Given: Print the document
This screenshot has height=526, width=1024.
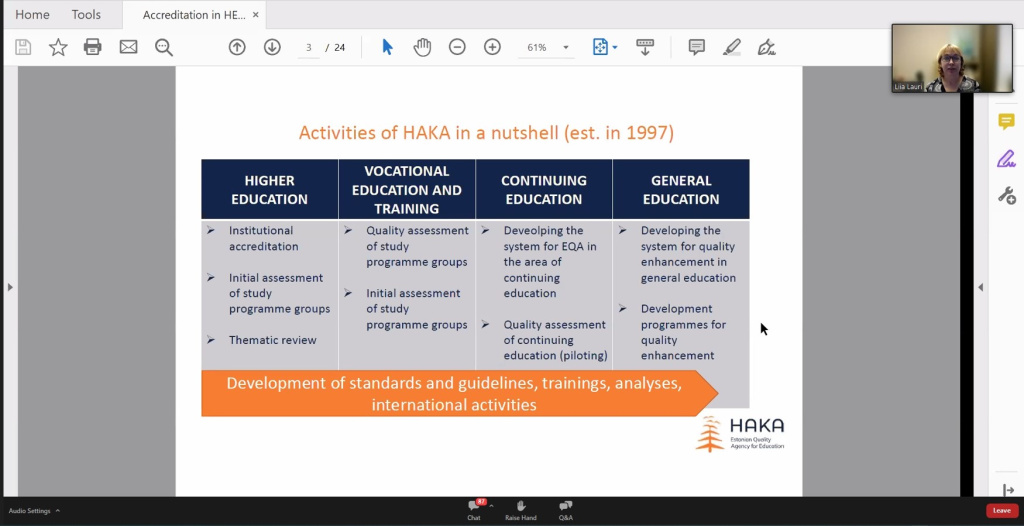Looking at the screenshot, I should point(93,47).
